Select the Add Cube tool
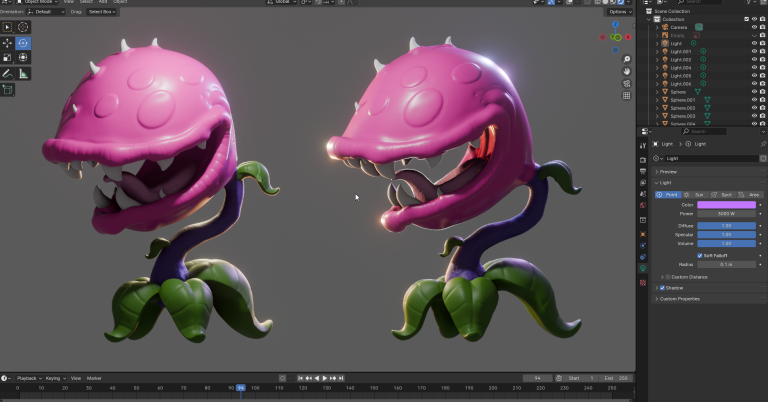This screenshot has height=402, width=768. (7, 90)
